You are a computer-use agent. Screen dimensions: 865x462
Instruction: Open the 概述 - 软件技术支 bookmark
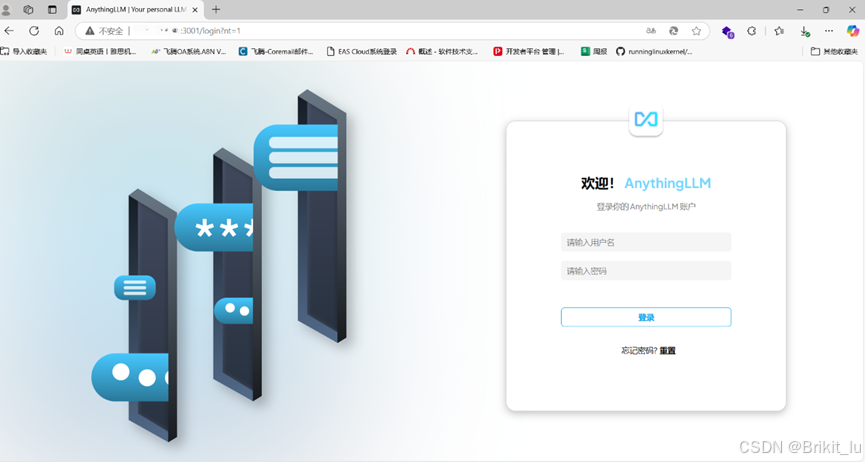(x=442, y=51)
